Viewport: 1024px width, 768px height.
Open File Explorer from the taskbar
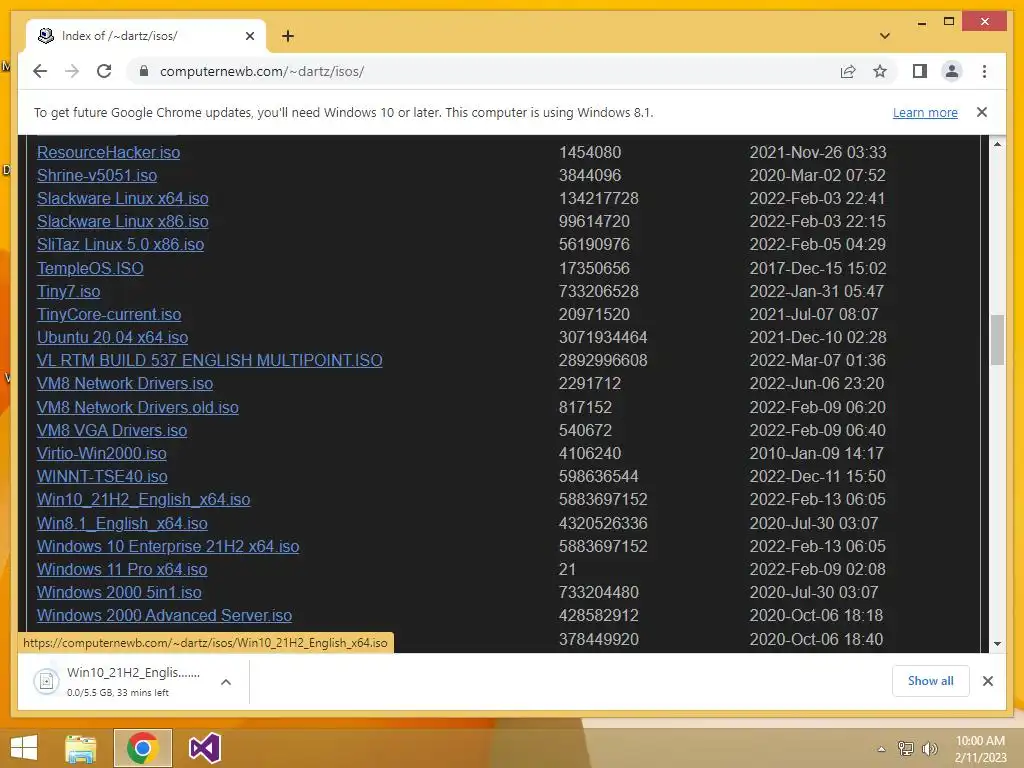(x=81, y=748)
